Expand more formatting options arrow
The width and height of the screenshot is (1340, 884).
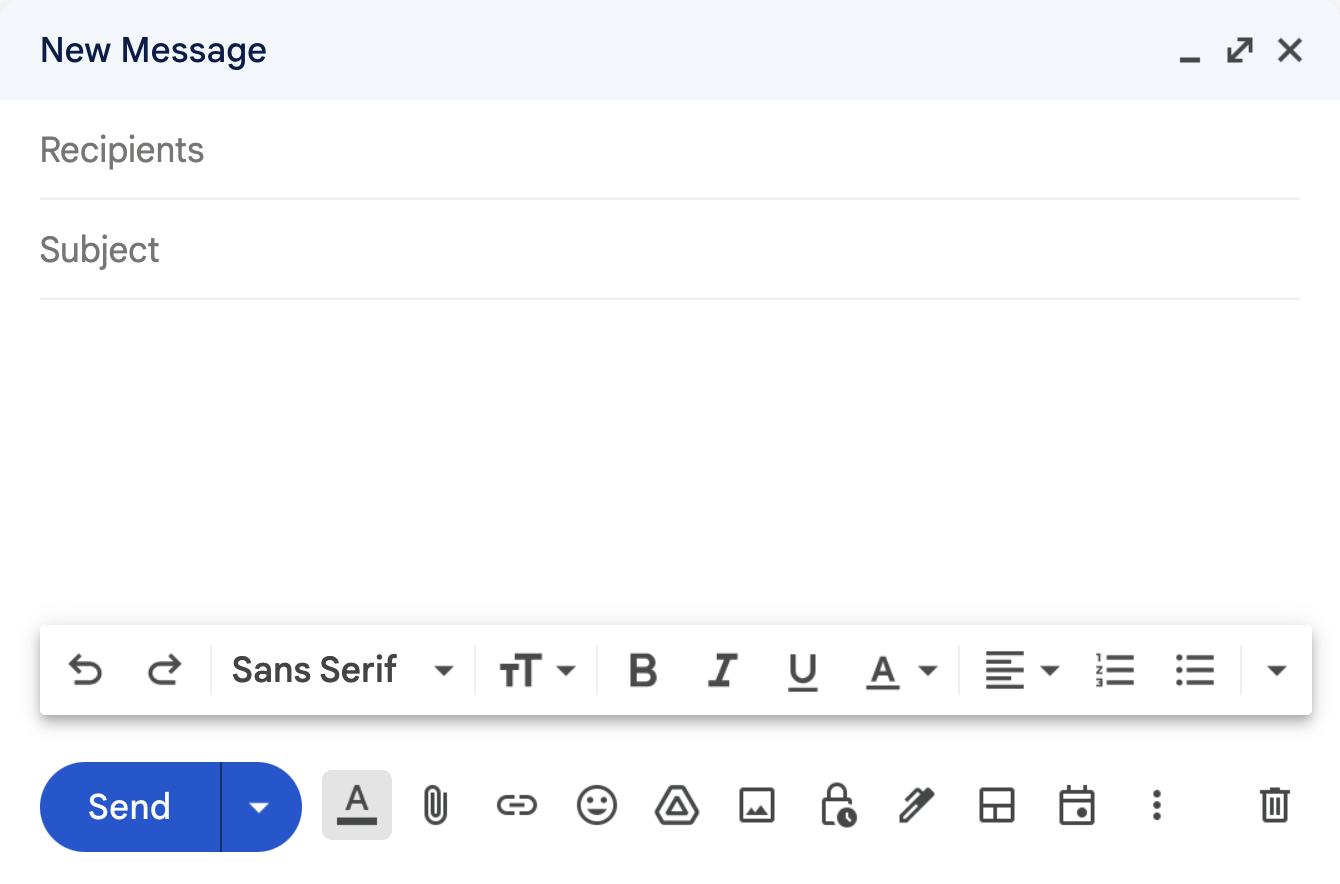click(1277, 670)
